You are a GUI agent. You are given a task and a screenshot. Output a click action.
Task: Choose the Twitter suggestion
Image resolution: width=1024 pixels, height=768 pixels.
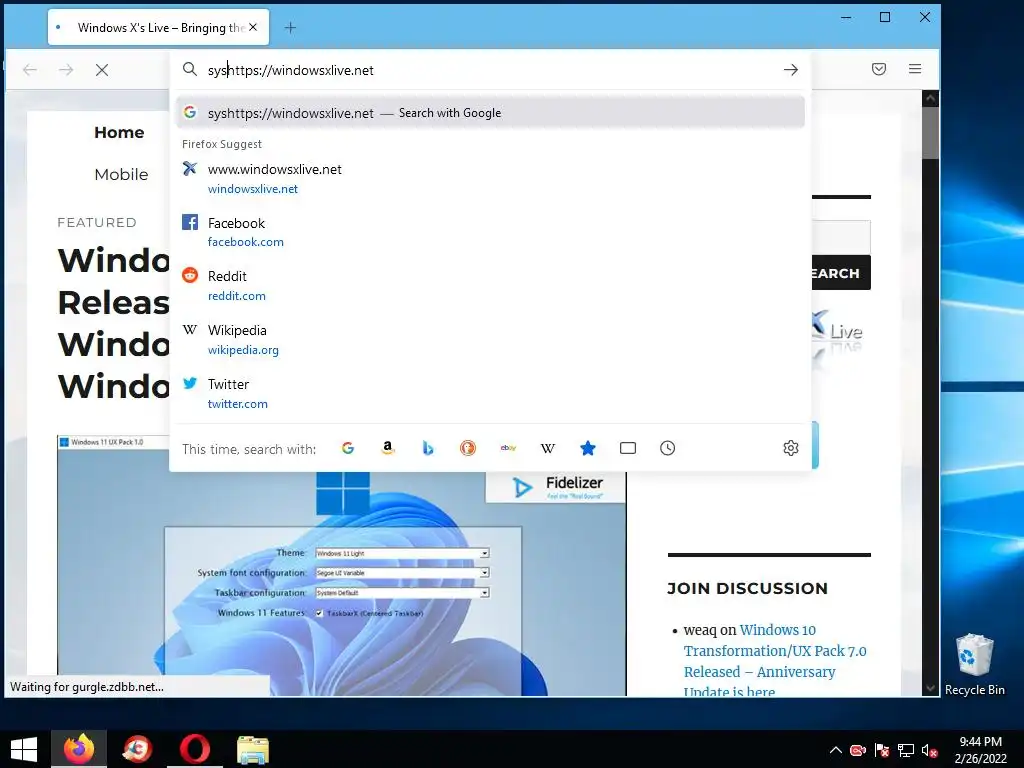point(490,393)
